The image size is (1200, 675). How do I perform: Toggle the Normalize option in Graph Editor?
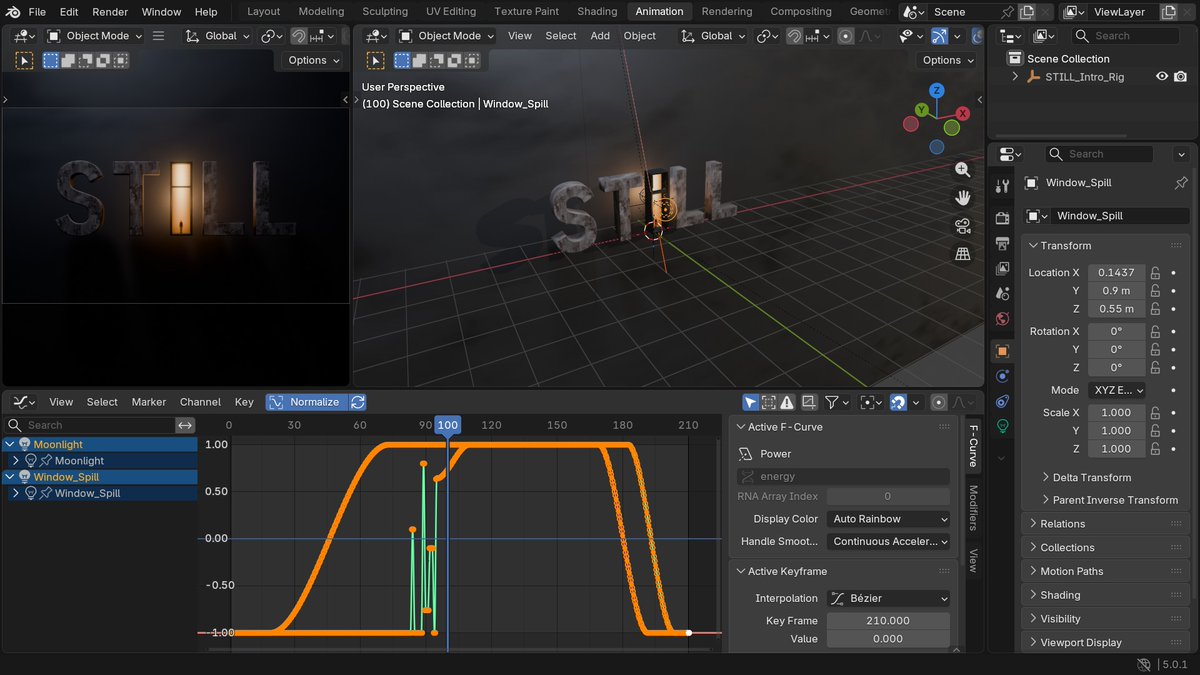coord(305,402)
